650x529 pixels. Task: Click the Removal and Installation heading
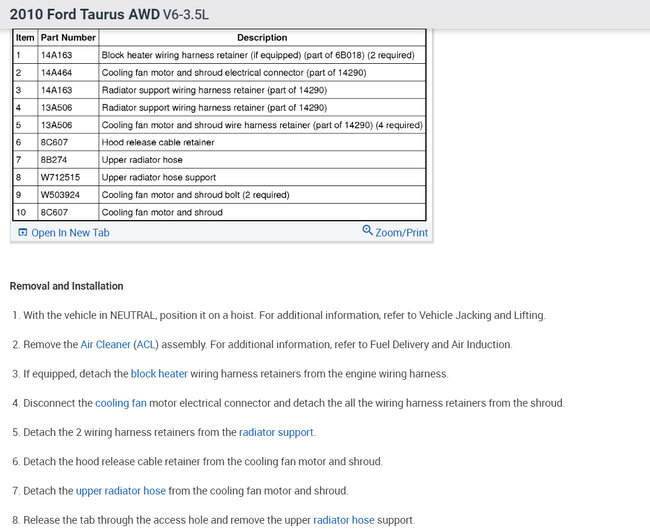(66, 286)
